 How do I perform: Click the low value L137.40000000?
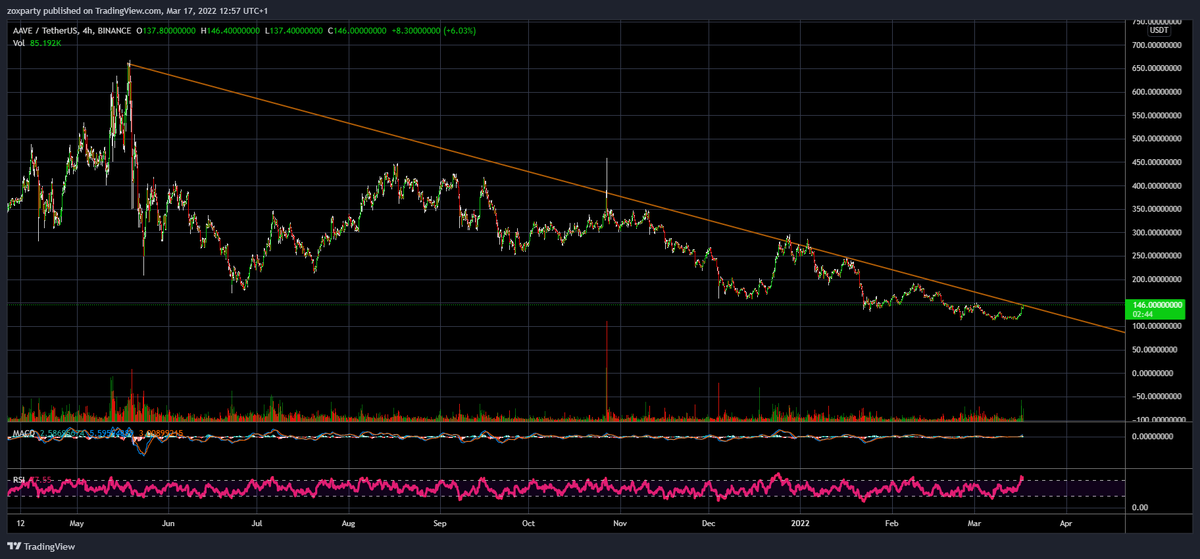(292, 31)
